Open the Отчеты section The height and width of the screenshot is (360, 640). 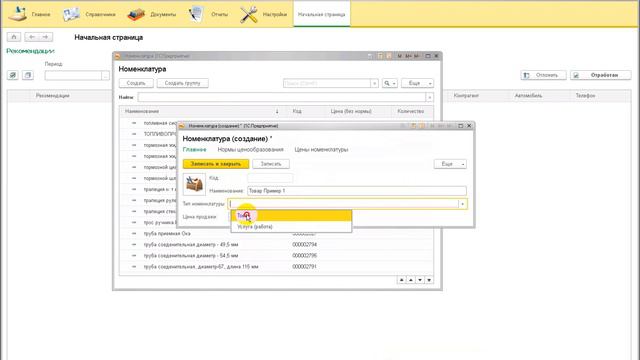208,14
